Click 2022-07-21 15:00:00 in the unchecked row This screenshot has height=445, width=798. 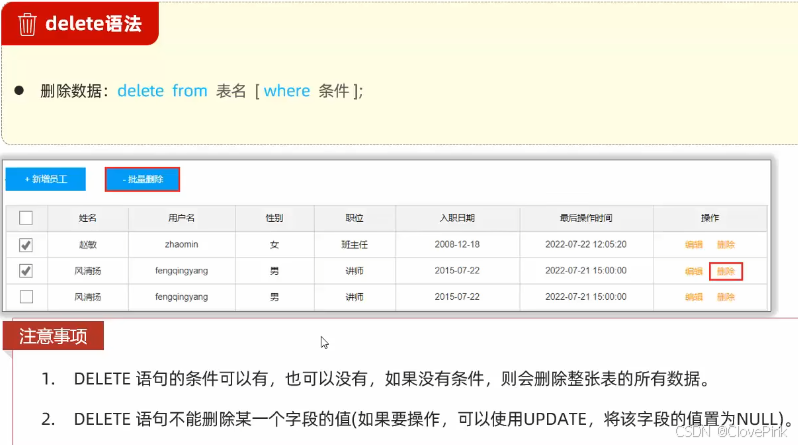click(586, 297)
